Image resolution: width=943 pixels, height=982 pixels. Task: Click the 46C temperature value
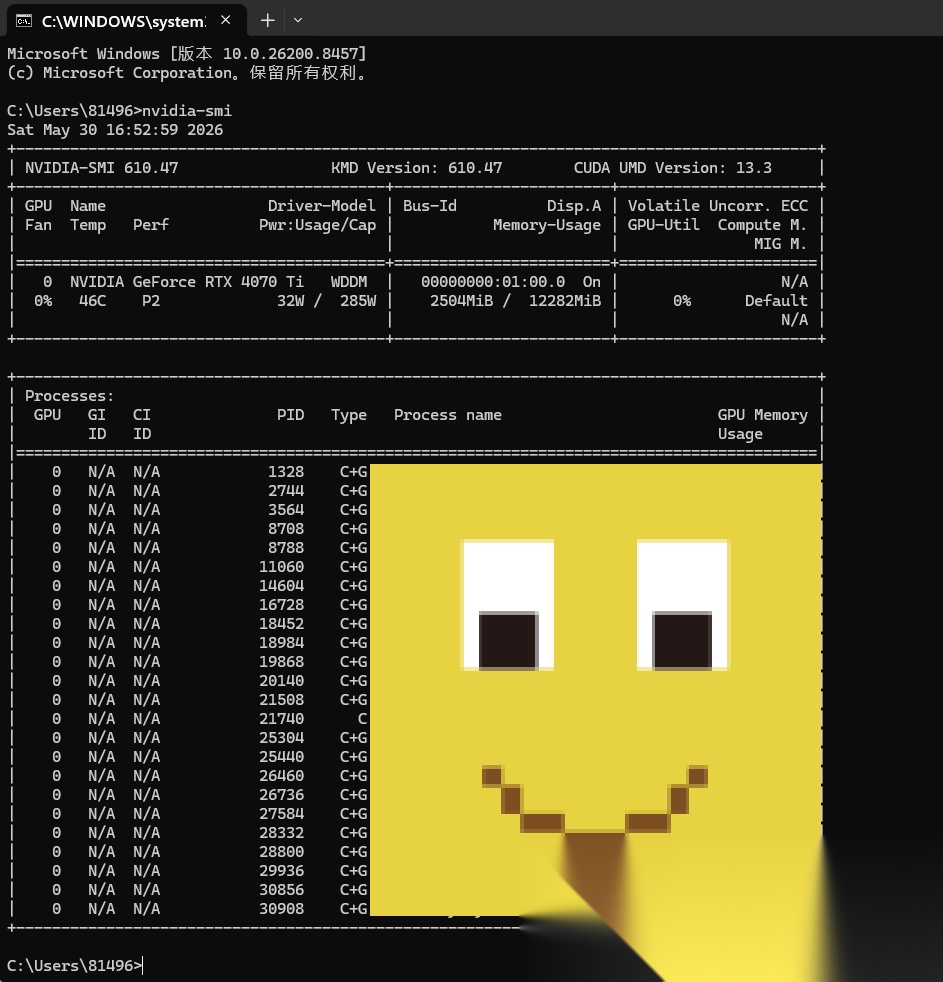[92, 301]
